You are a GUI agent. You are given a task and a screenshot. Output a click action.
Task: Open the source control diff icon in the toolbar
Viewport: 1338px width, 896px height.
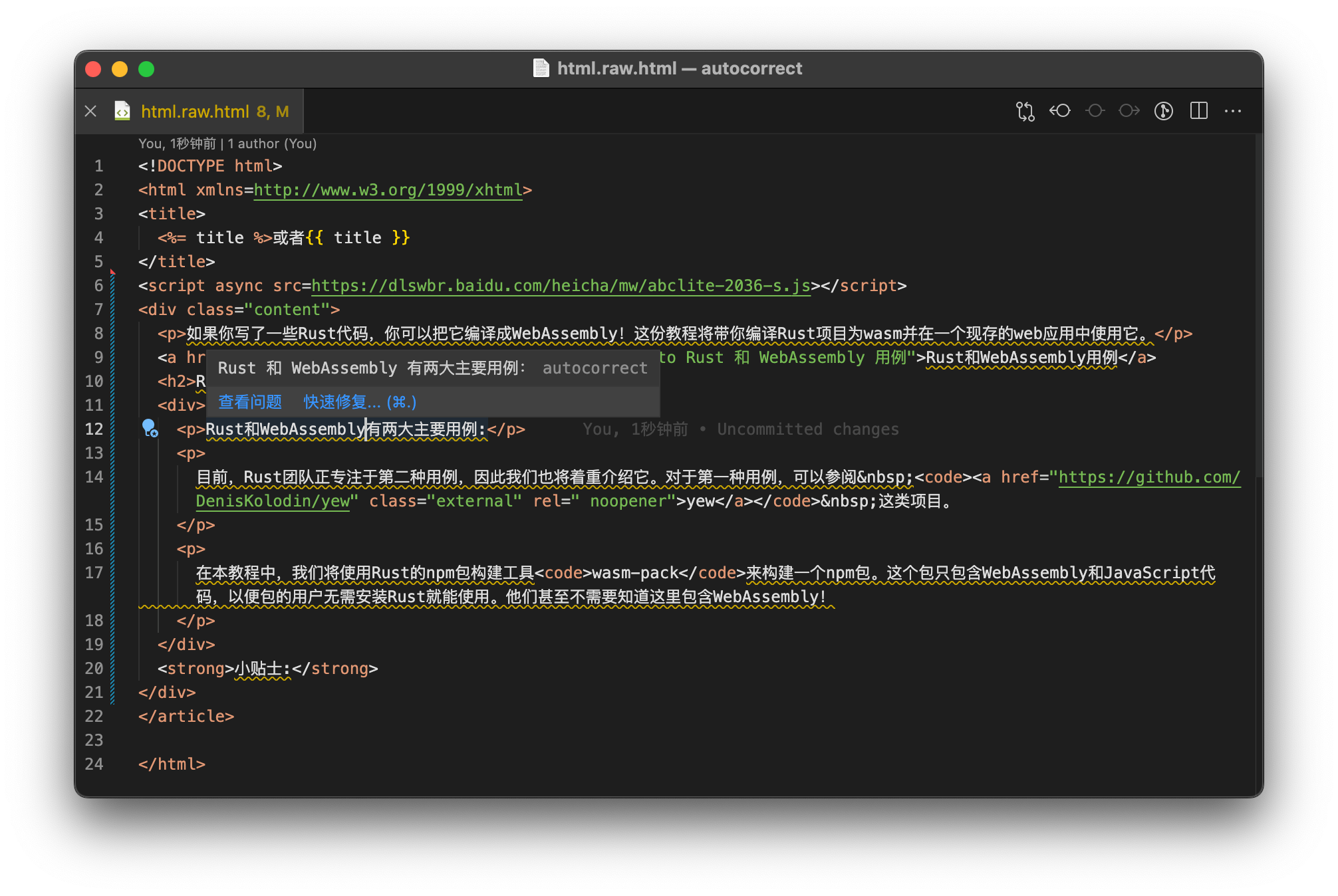(x=1024, y=111)
